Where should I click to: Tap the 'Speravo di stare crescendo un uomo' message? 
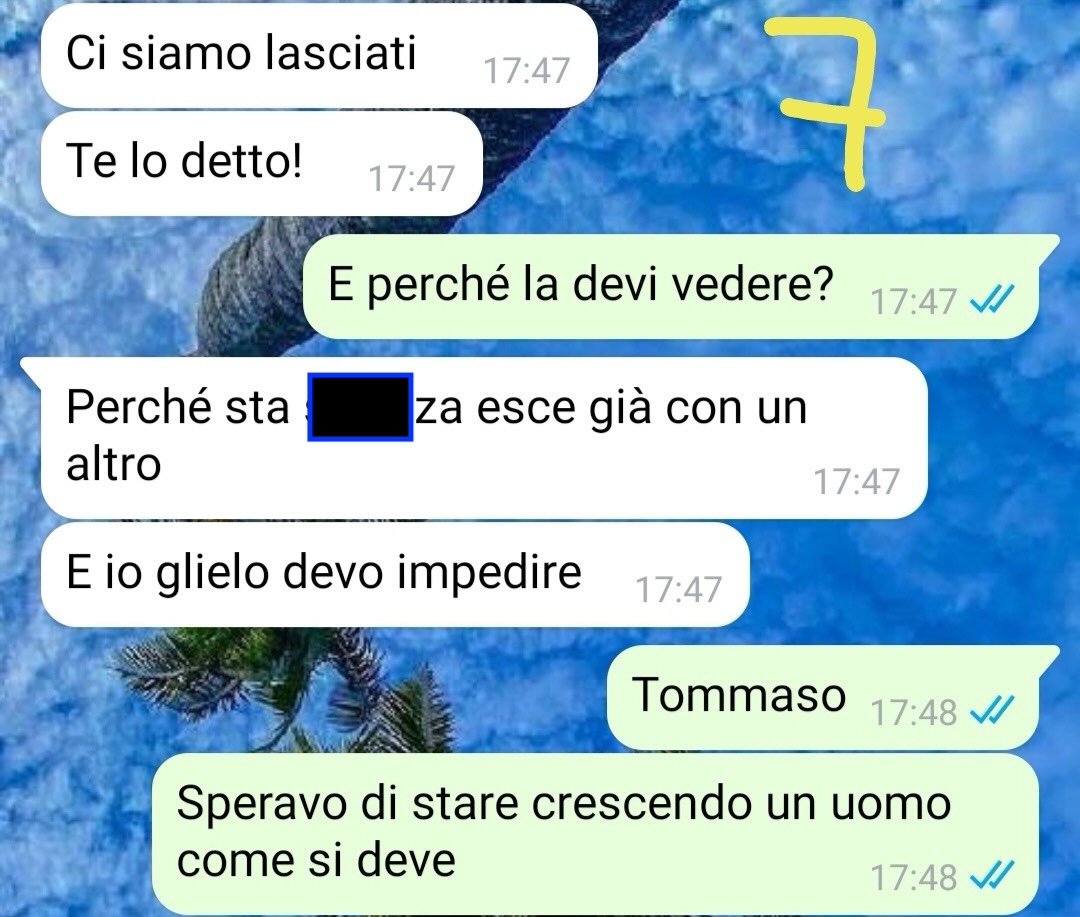point(595,834)
